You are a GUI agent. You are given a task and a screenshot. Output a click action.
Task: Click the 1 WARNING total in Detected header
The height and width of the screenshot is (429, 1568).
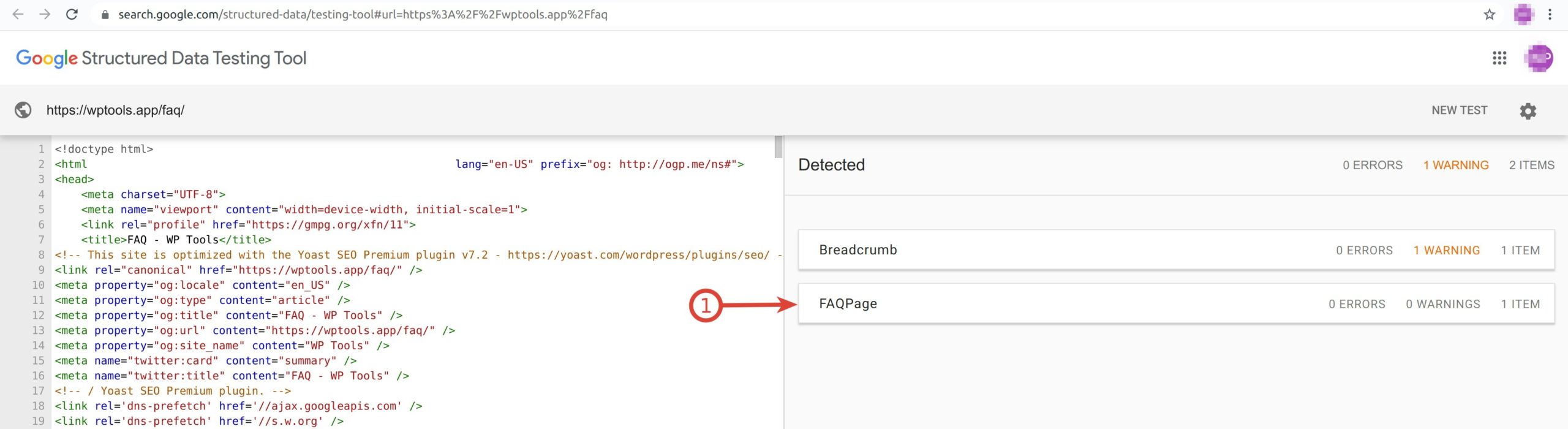(1456, 165)
